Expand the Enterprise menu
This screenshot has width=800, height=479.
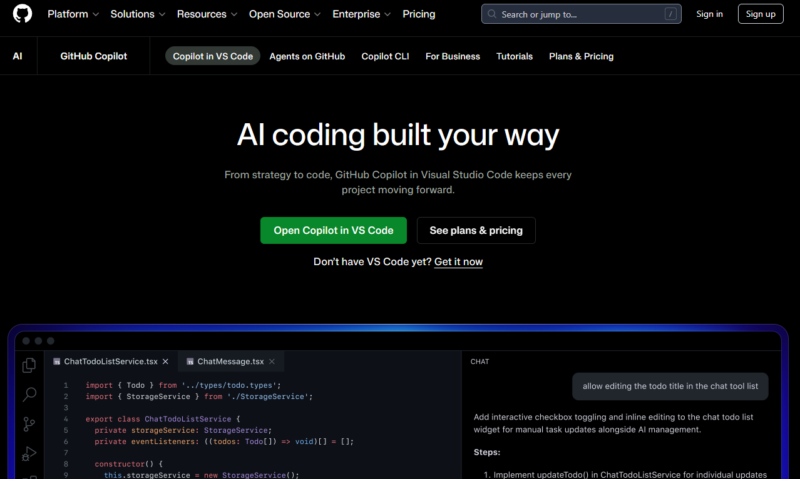point(361,14)
